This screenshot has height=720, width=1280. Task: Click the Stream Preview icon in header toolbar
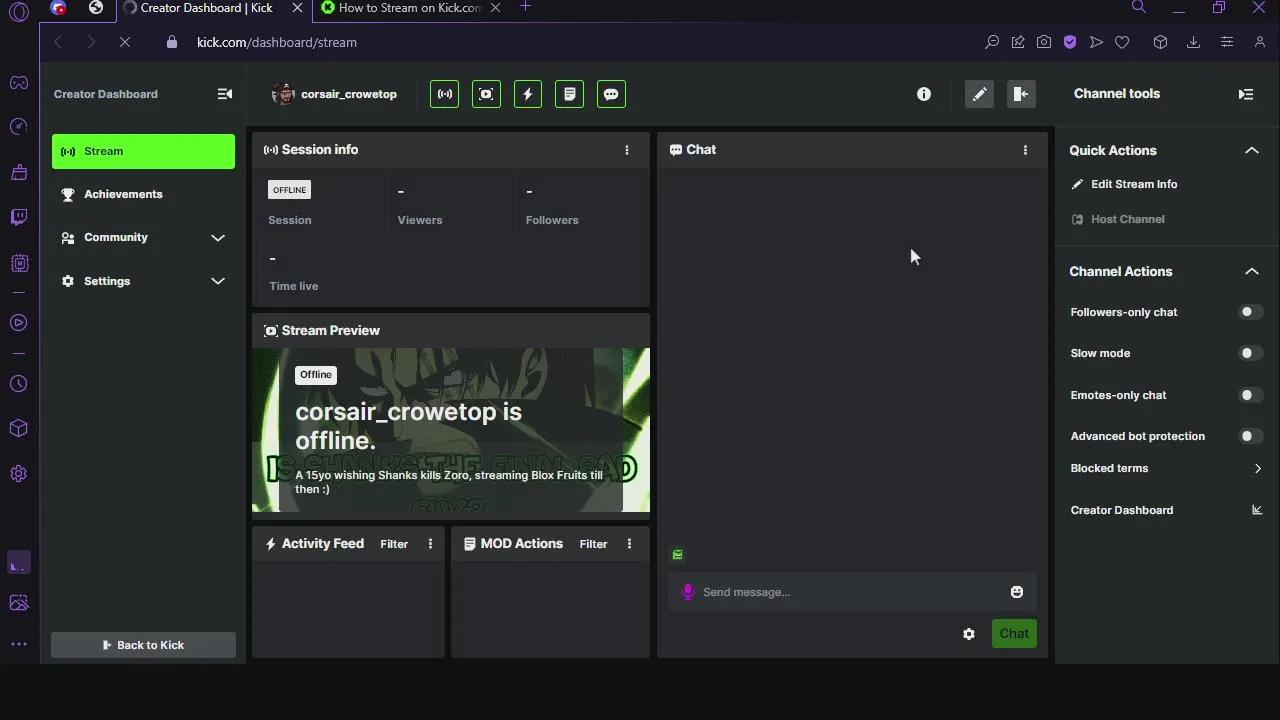coord(486,94)
